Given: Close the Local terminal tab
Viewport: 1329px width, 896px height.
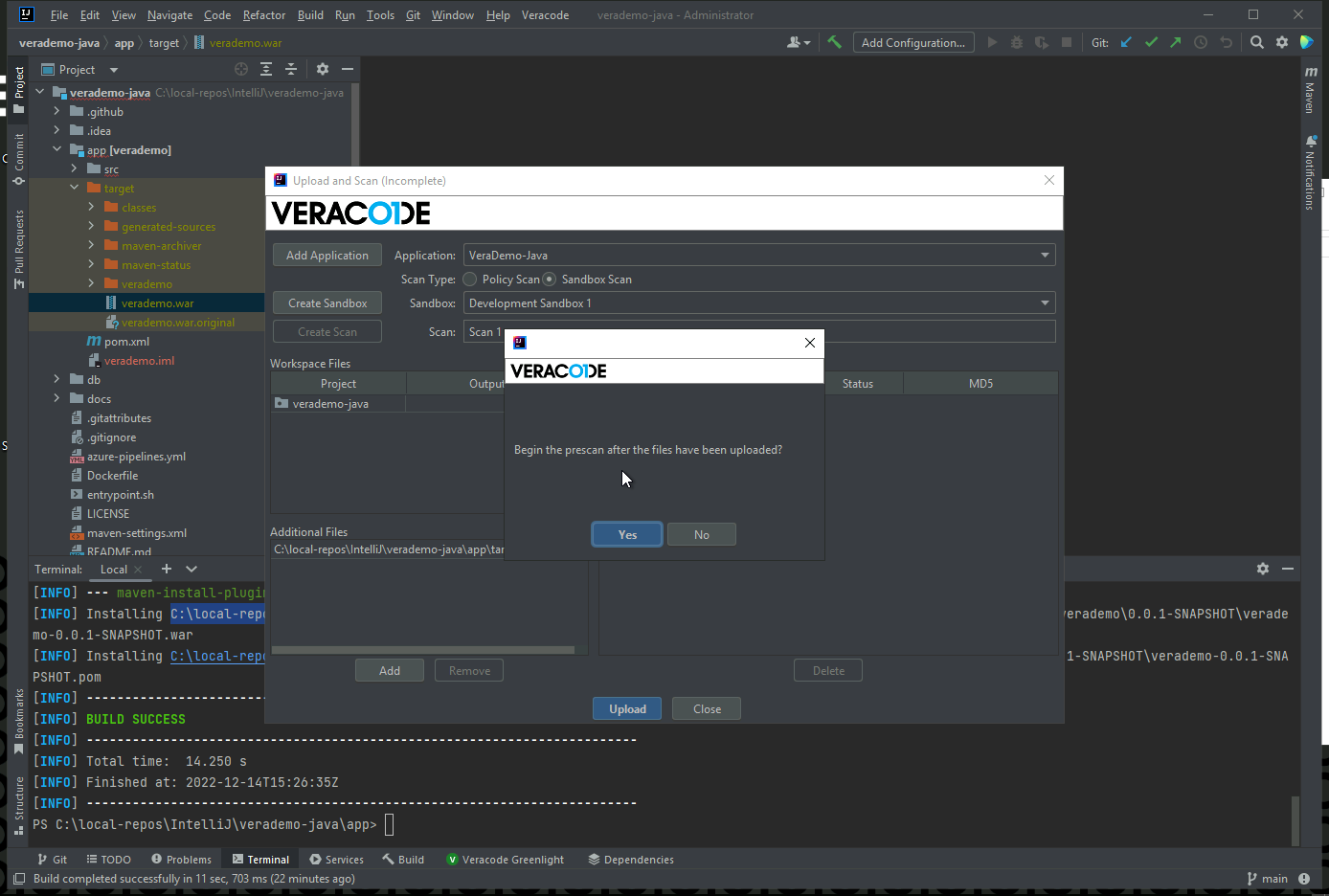Looking at the screenshot, I should [138, 570].
